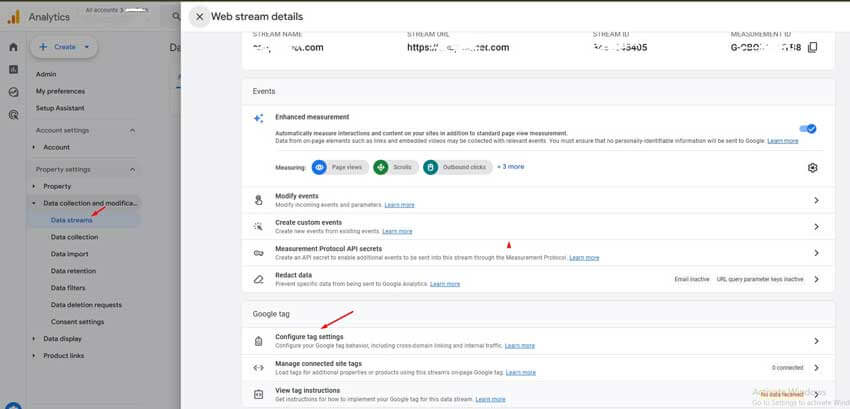Click the Outbound clicks chip
Screen dimensions: 850x409
click(458, 168)
